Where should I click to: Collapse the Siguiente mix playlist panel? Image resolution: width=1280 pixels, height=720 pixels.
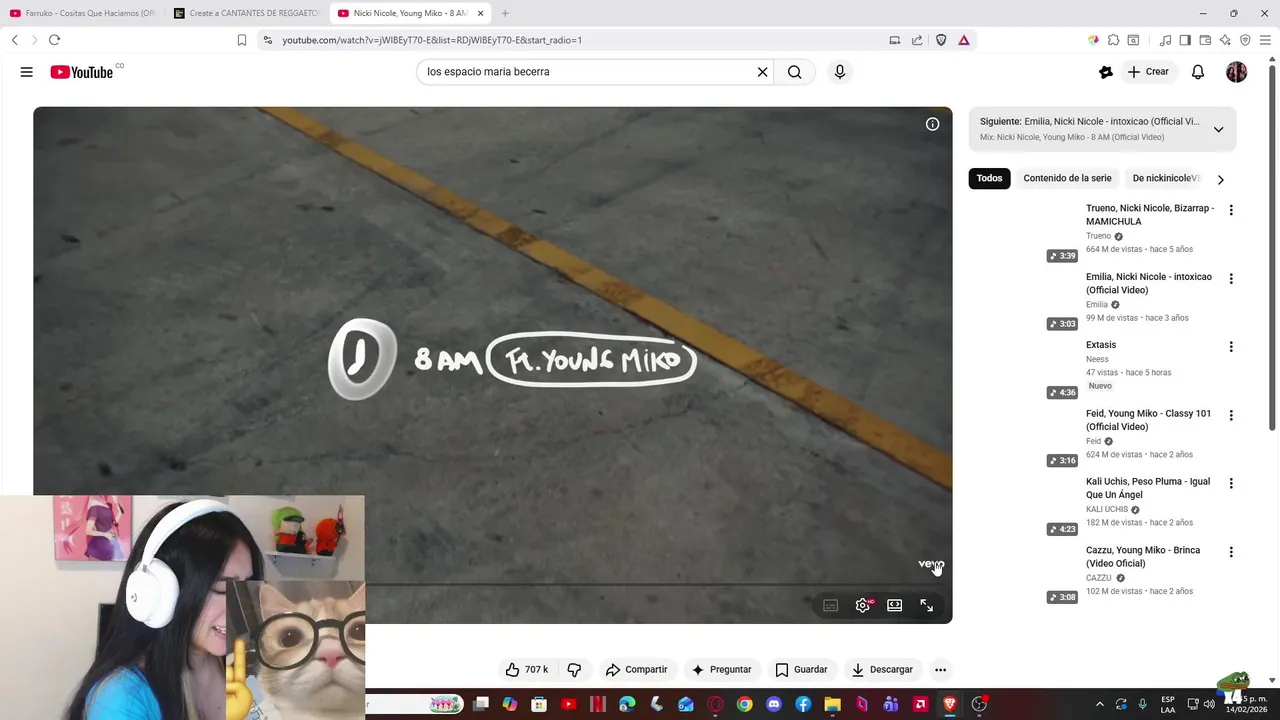tap(1218, 129)
